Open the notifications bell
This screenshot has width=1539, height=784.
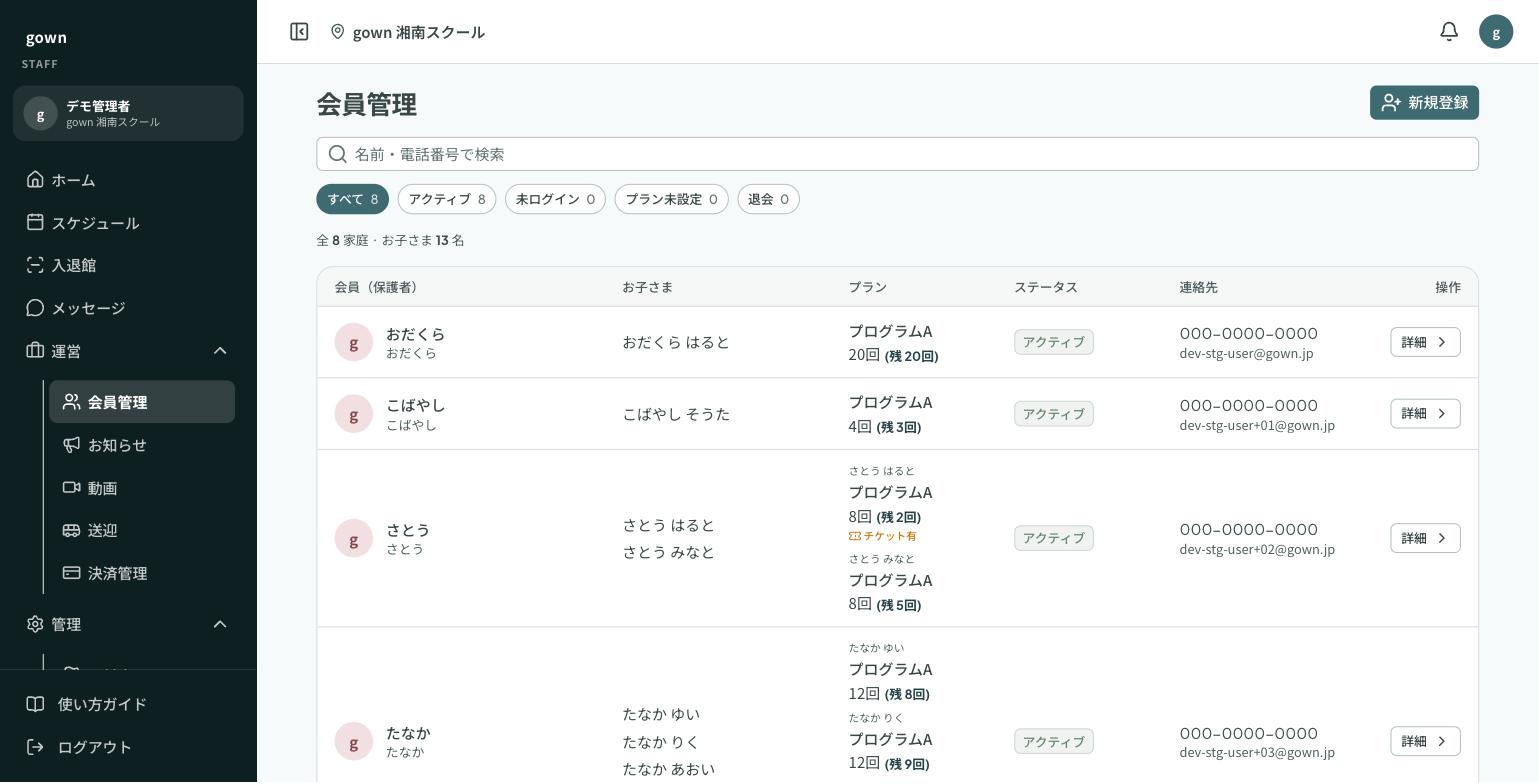1449,32
